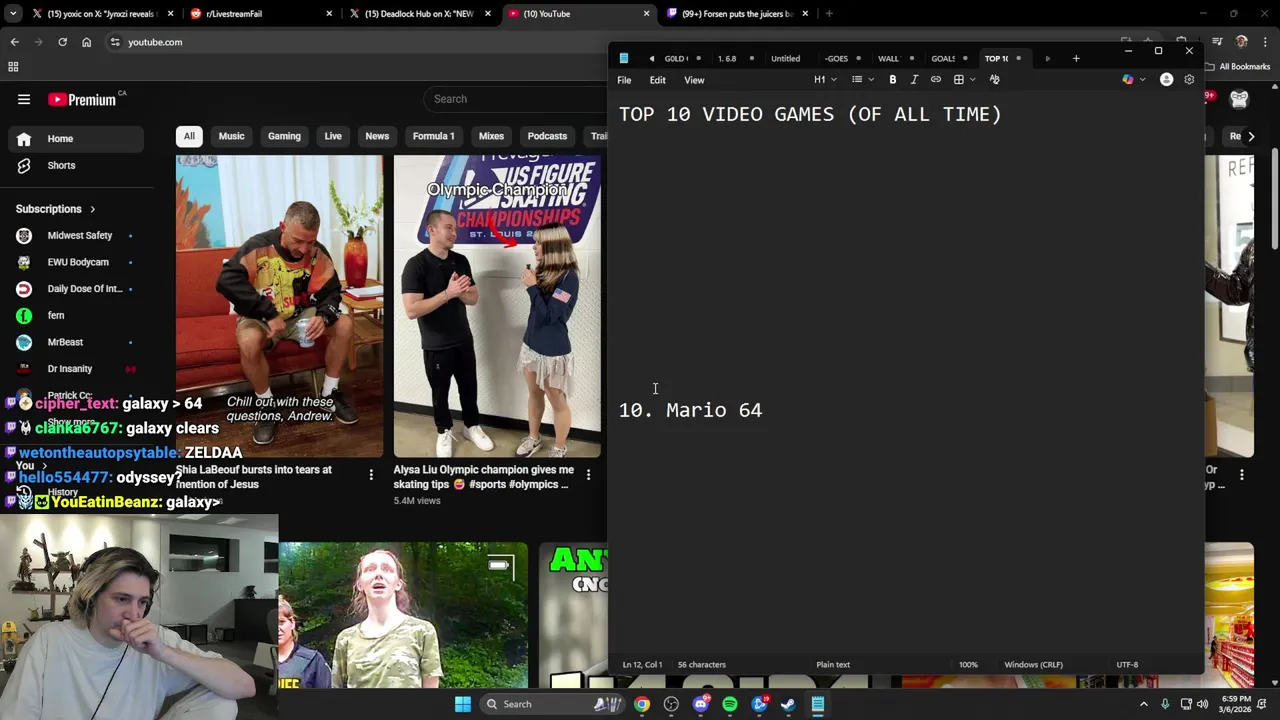The image size is (1280, 720).
Task: Add a new Notepad tab
Action: tap(1076, 58)
